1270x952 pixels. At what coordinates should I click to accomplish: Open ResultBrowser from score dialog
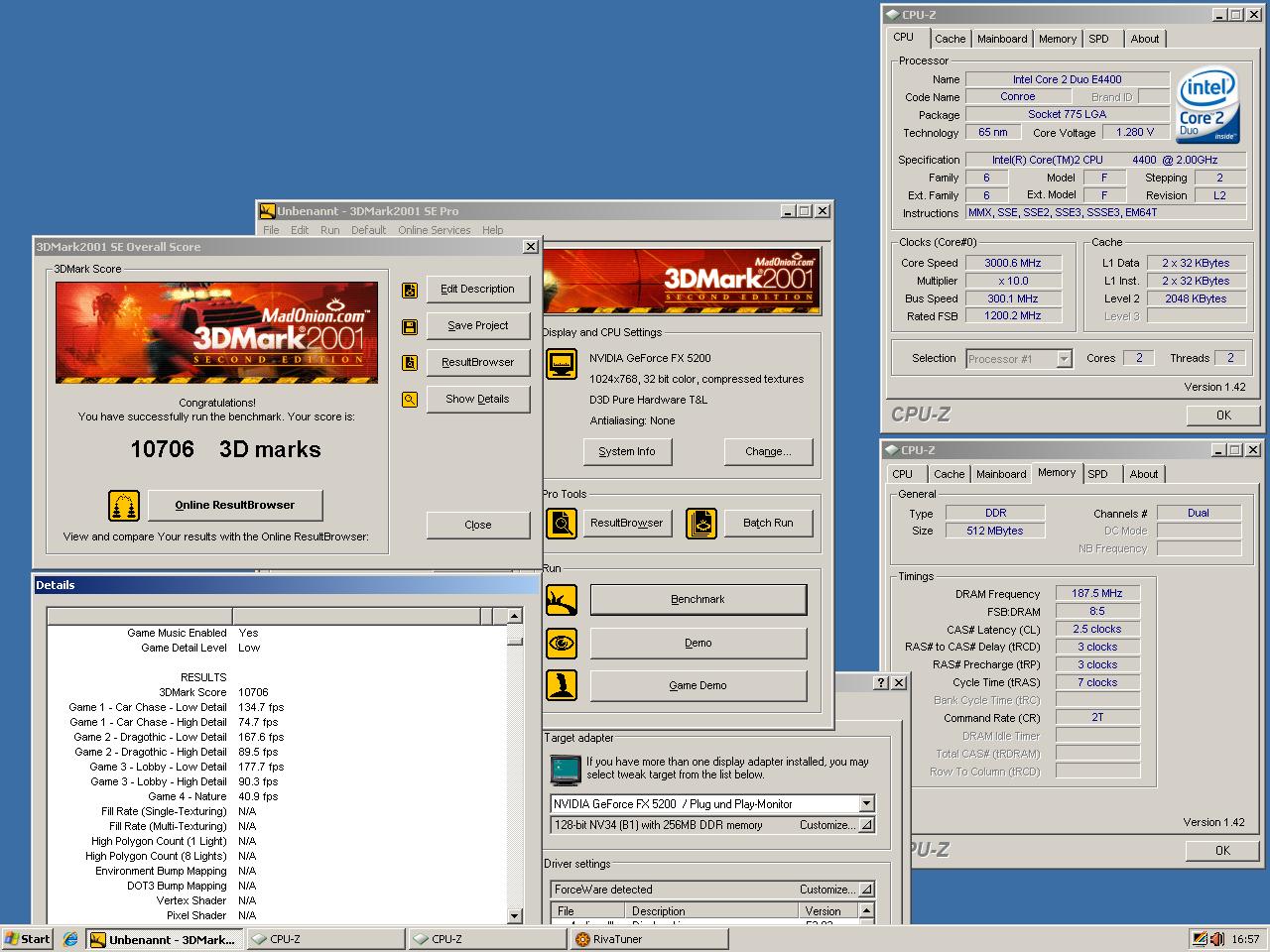478,363
